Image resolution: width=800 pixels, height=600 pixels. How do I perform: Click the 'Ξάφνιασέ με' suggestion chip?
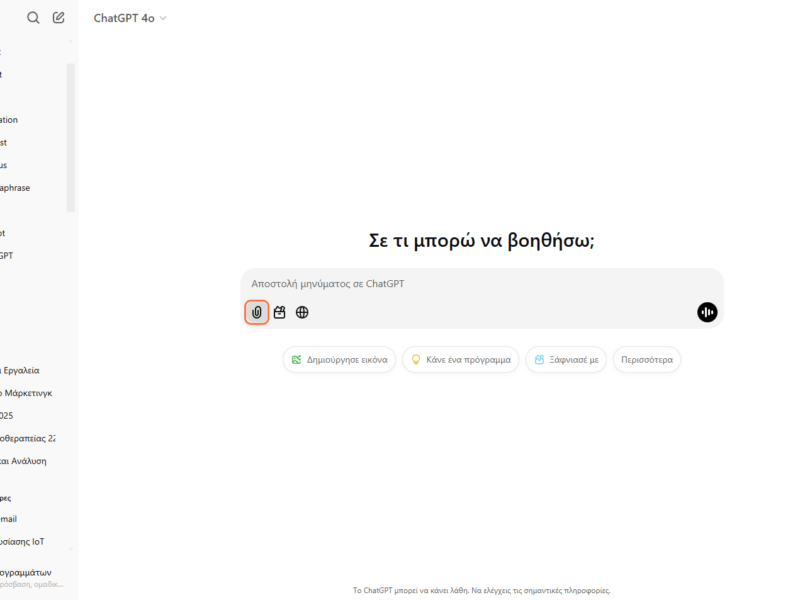tap(566, 360)
